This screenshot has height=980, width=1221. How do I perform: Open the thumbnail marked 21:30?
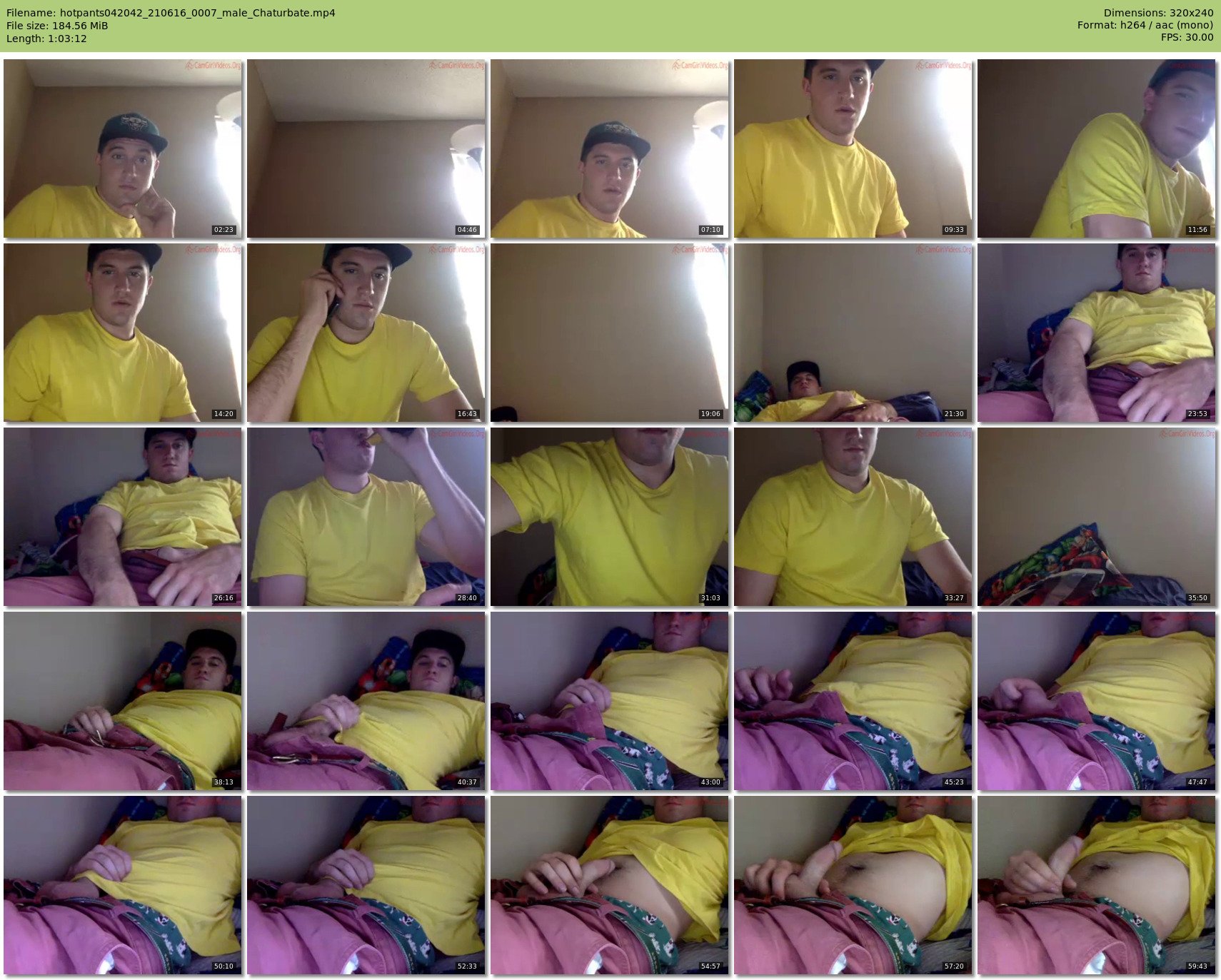click(853, 333)
